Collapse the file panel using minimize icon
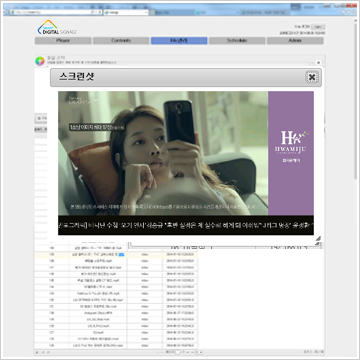 click(x=312, y=62)
